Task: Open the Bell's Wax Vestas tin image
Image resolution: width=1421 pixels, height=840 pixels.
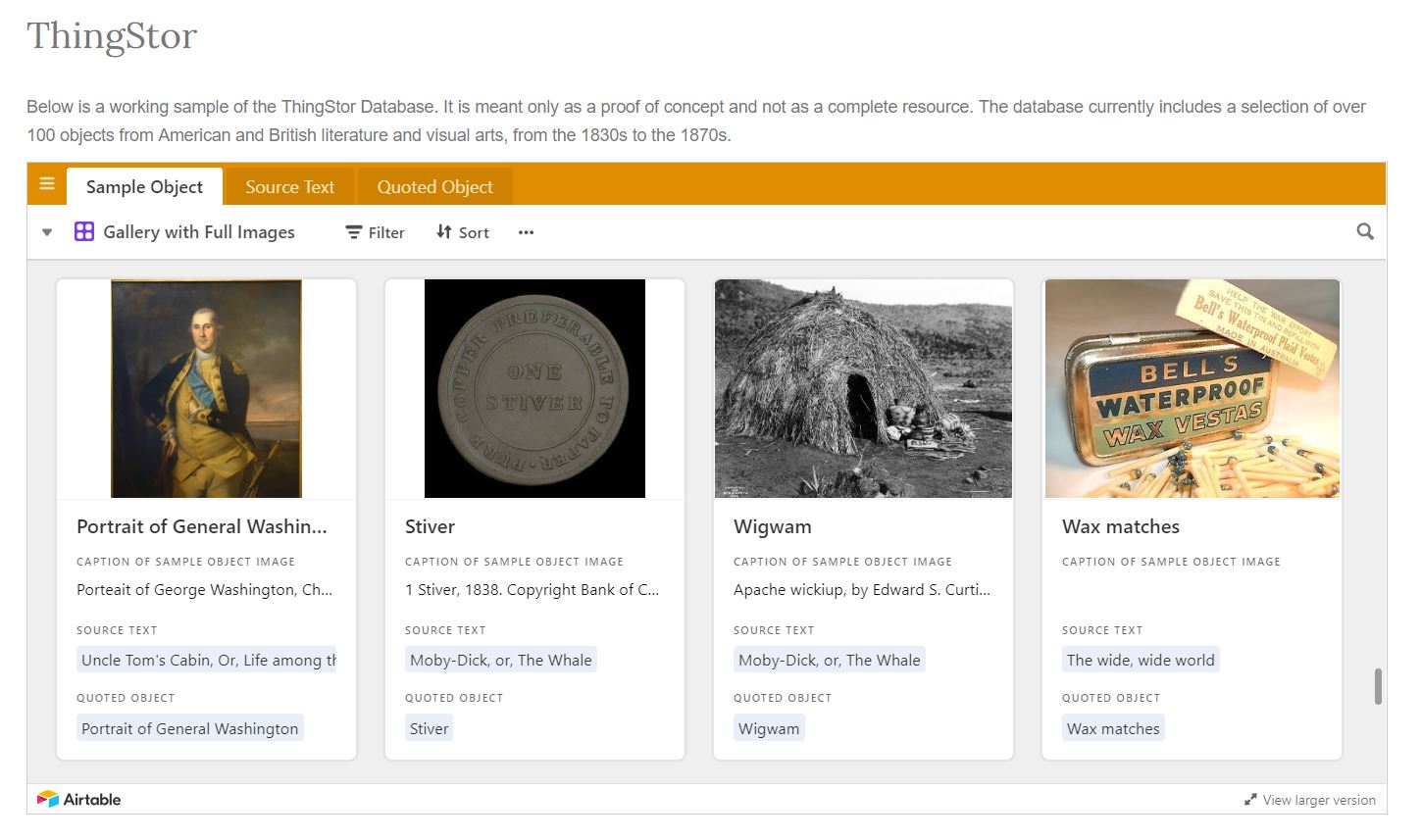Action: pyautogui.click(x=1192, y=388)
